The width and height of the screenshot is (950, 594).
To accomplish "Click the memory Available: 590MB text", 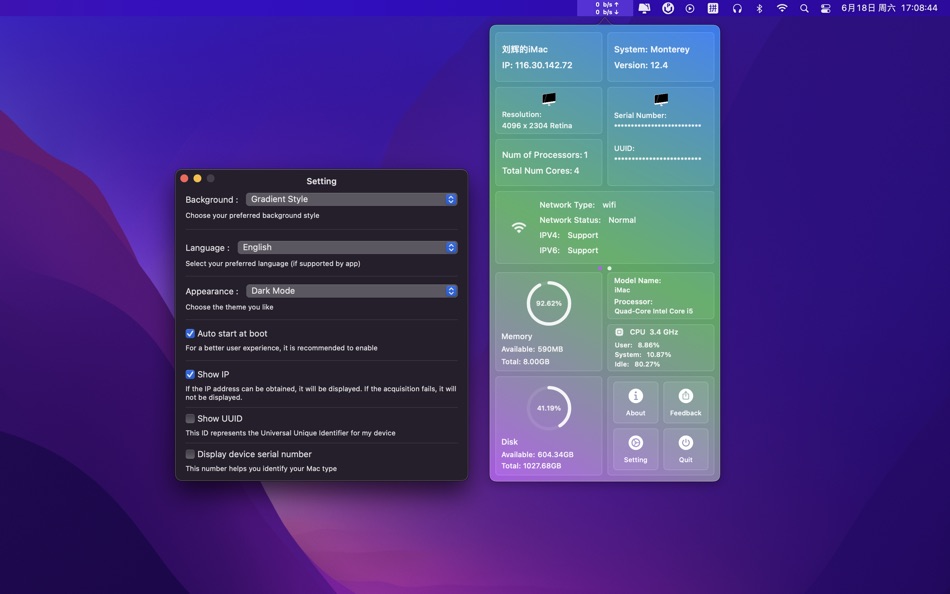I will (532, 349).
